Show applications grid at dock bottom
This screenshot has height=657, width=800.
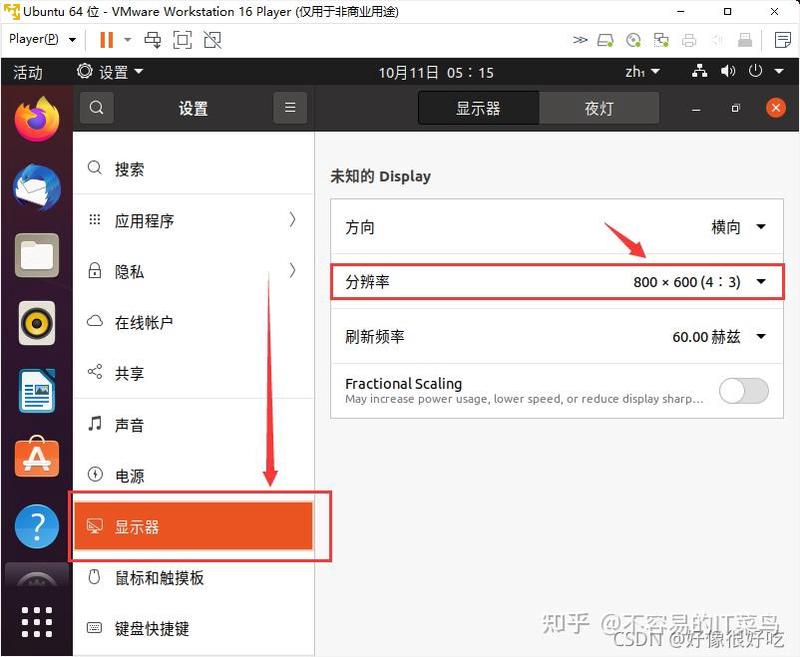point(37,622)
